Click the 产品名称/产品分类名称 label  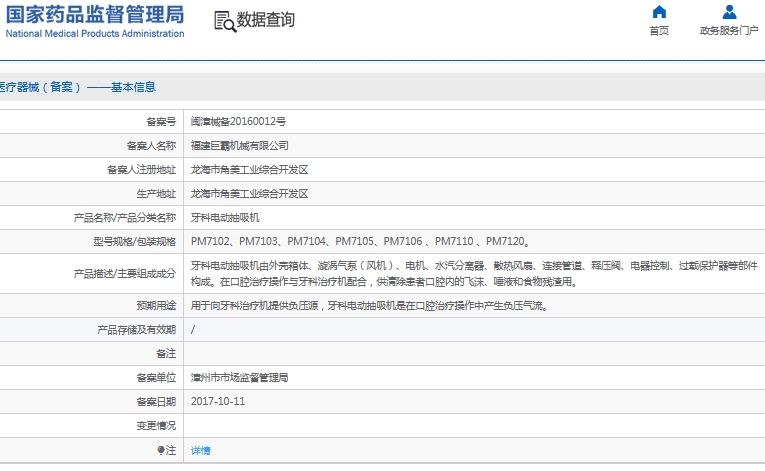click(x=125, y=218)
